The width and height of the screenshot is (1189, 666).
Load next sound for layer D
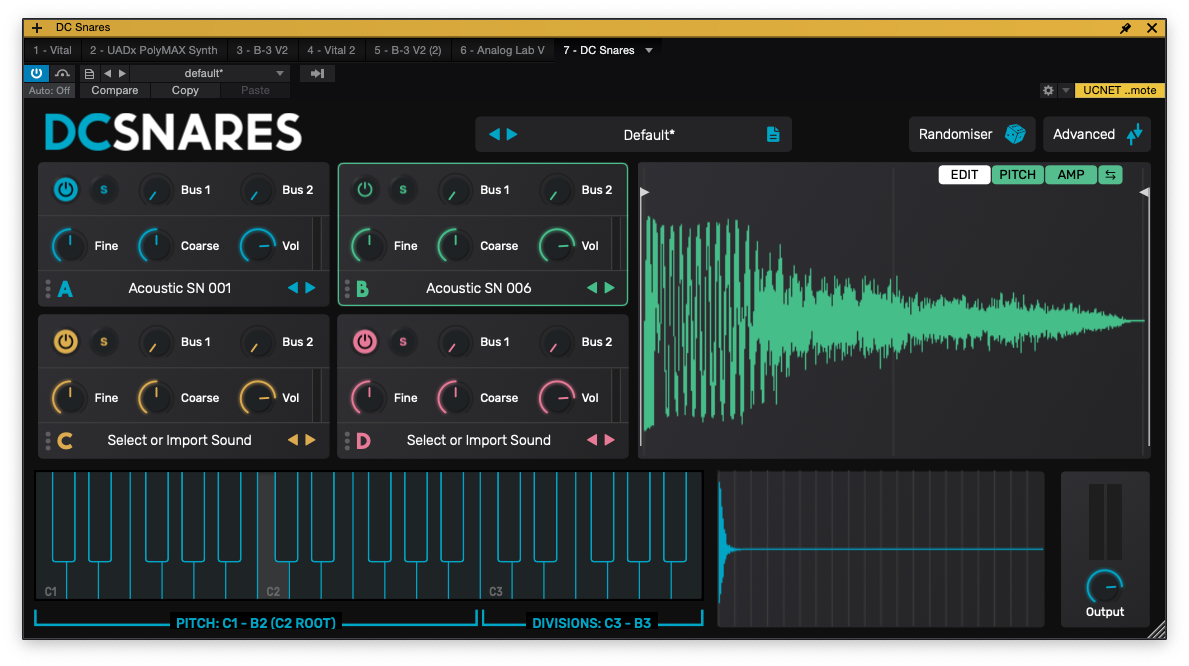click(x=610, y=439)
